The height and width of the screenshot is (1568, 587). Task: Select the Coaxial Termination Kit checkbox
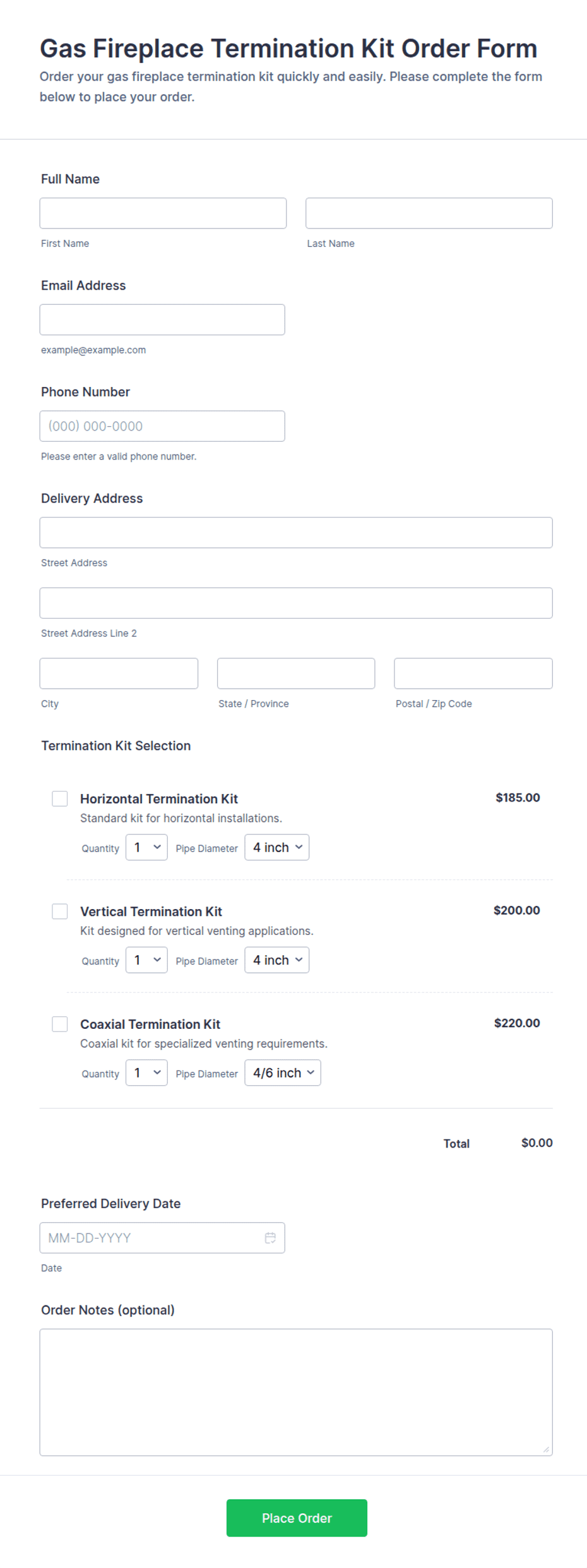(60, 1024)
